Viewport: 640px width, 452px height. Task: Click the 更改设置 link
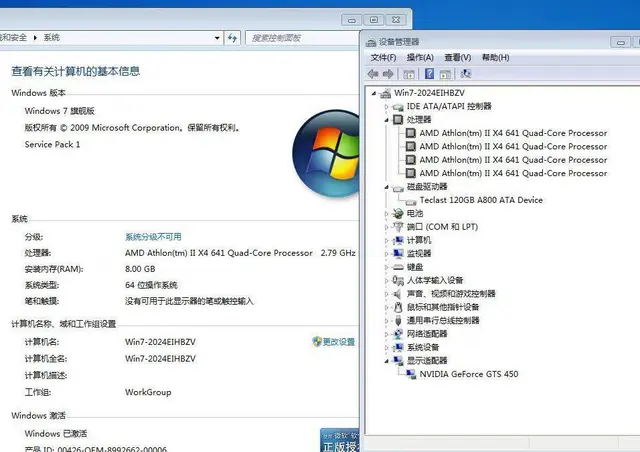coord(338,342)
